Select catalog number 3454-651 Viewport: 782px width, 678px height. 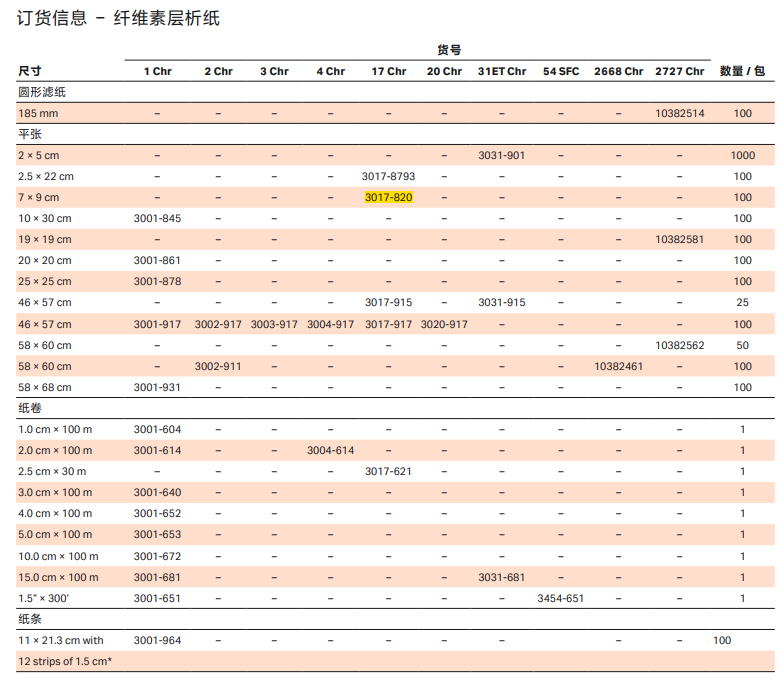[x=561, y=598]
